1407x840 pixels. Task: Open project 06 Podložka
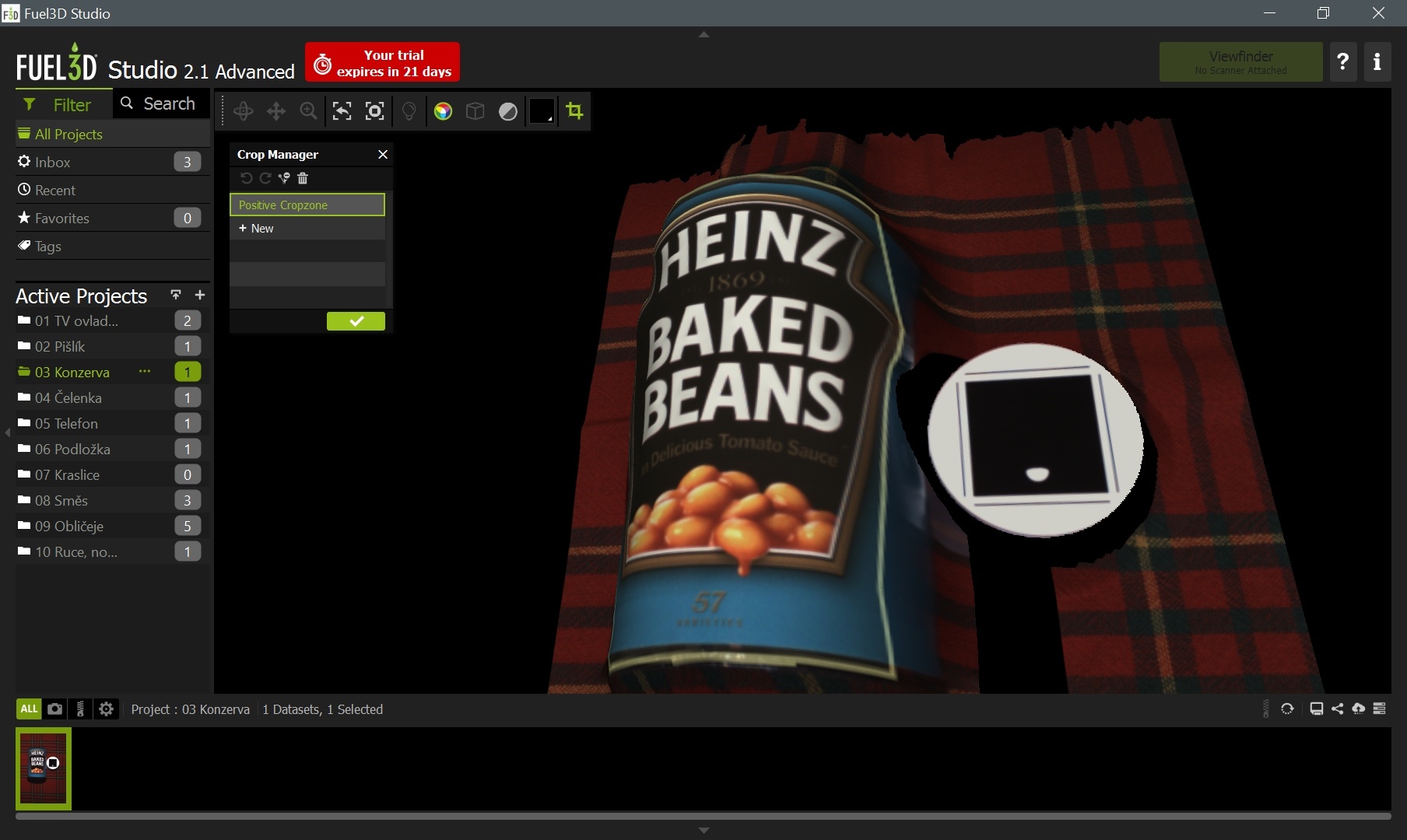[113, 449]
